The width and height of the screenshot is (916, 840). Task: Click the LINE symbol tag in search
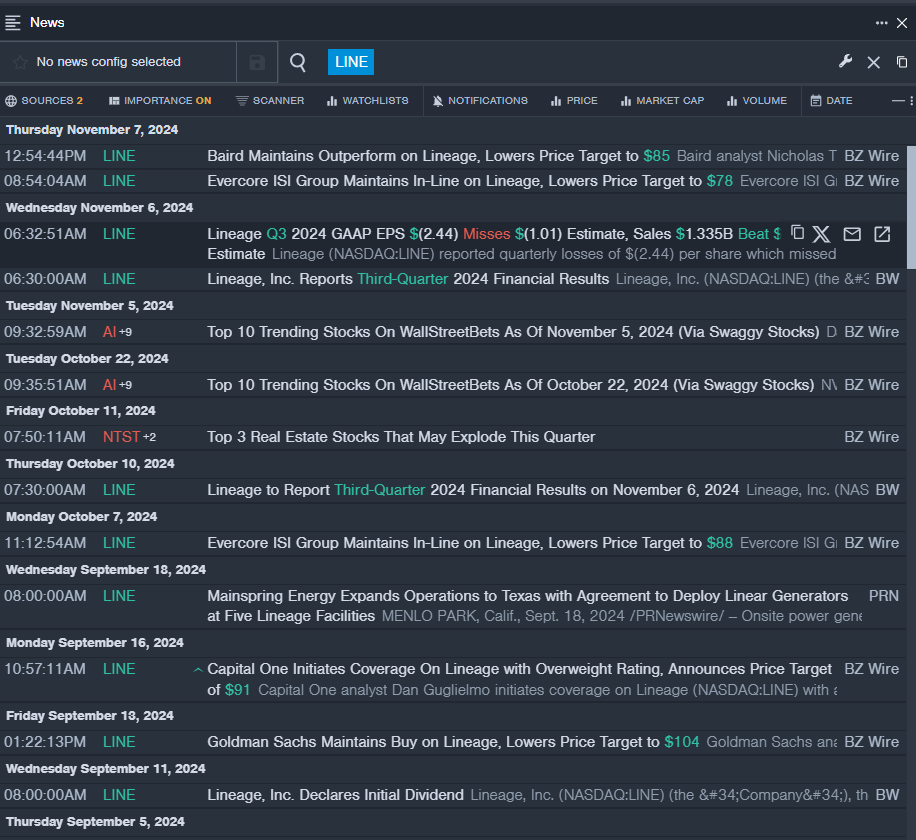pos(351,62)
